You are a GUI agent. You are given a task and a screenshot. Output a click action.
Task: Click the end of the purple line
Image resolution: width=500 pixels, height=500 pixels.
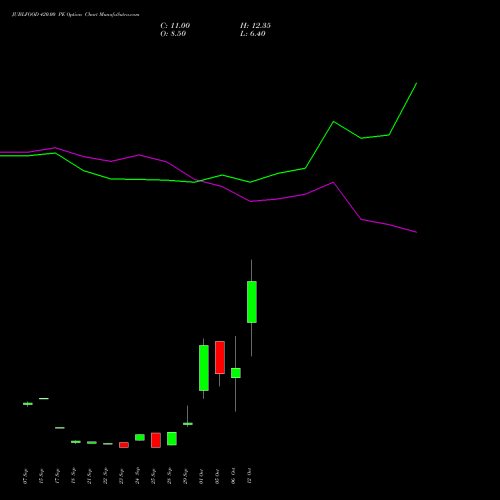[x=416, y=232]
